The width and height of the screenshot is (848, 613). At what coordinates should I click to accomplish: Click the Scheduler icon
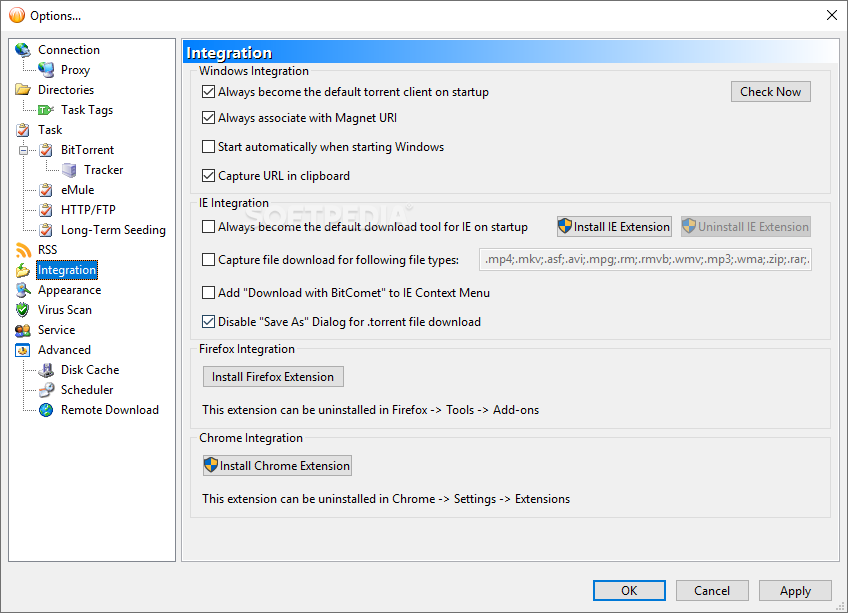pos(46,390)
